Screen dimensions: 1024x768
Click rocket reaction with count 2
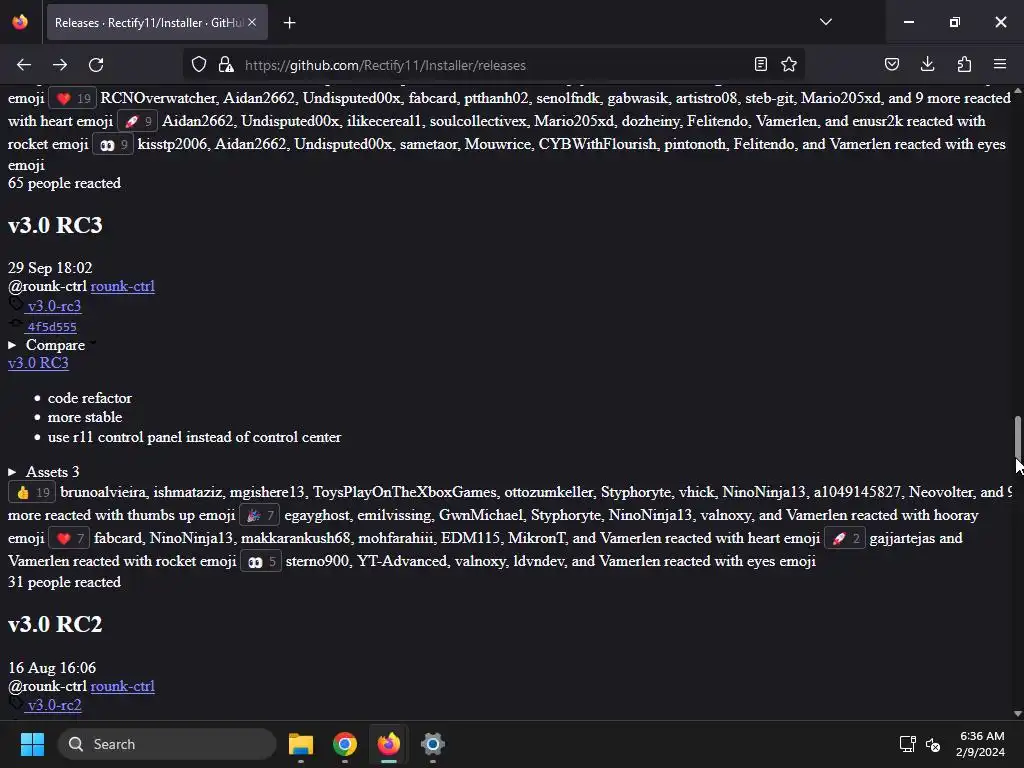(x=845, y=539)
